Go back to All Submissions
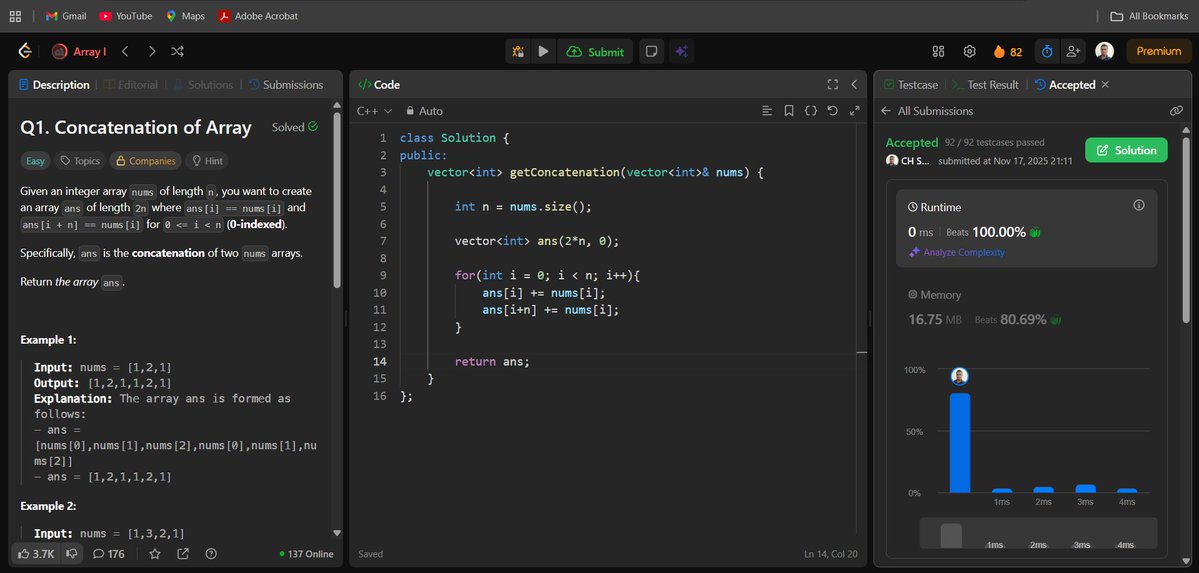 [x=928, y=111]
